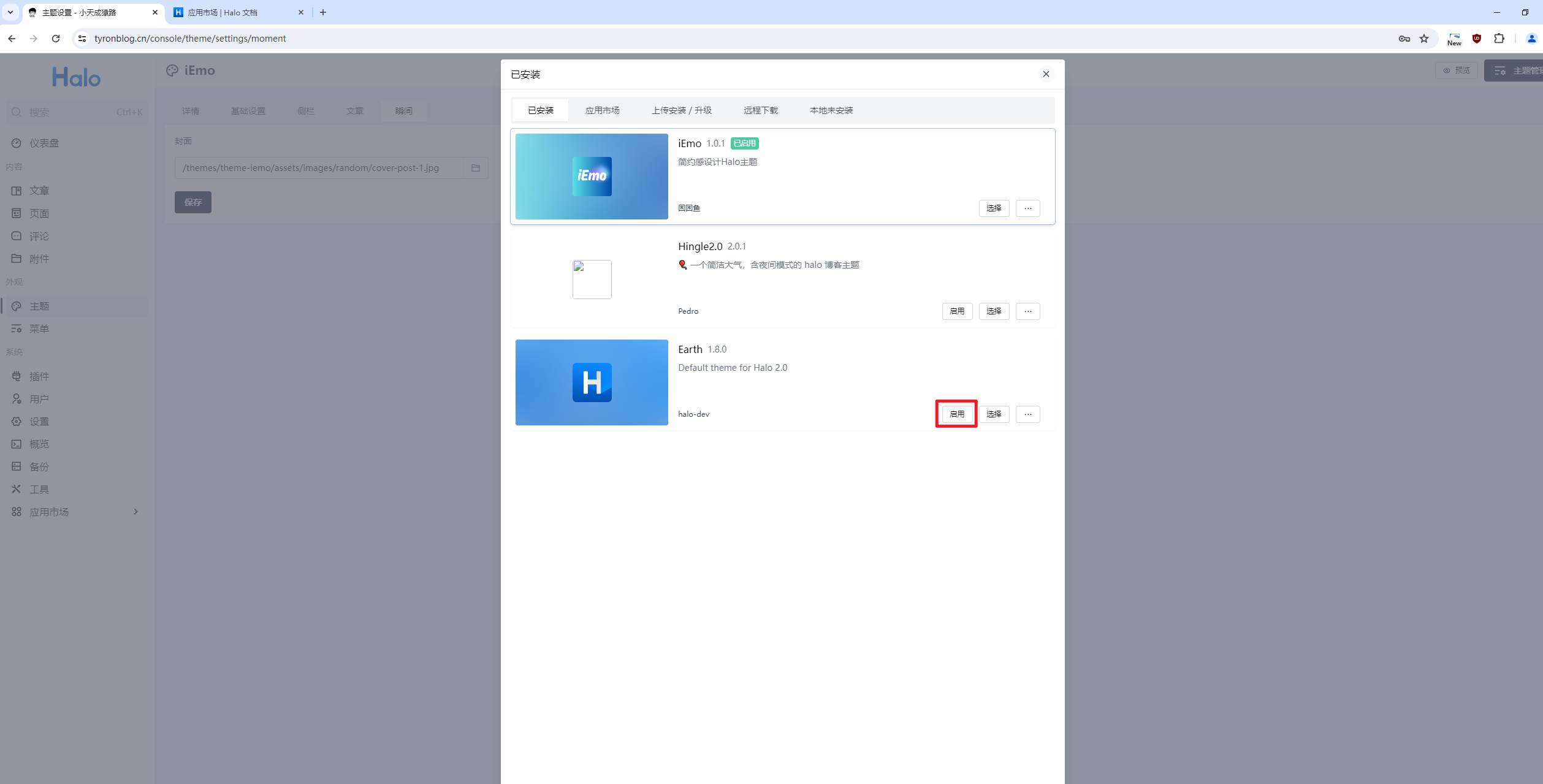Open more options for Earth theme
The image size is (1543, 784).
point(1027,414)
